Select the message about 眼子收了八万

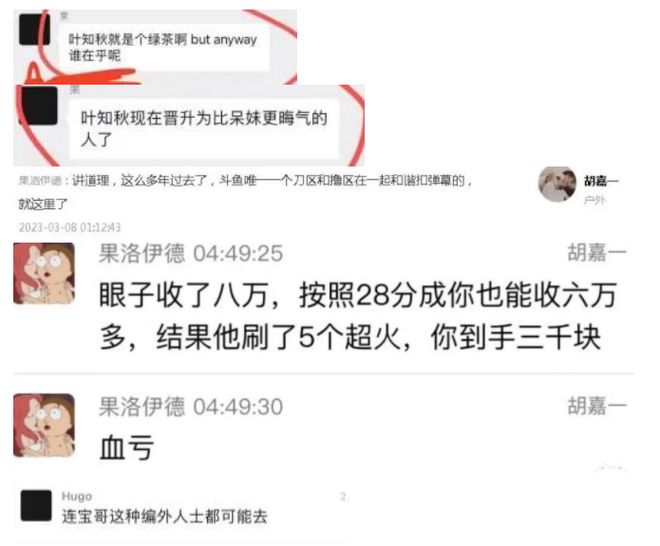[358, 316]
